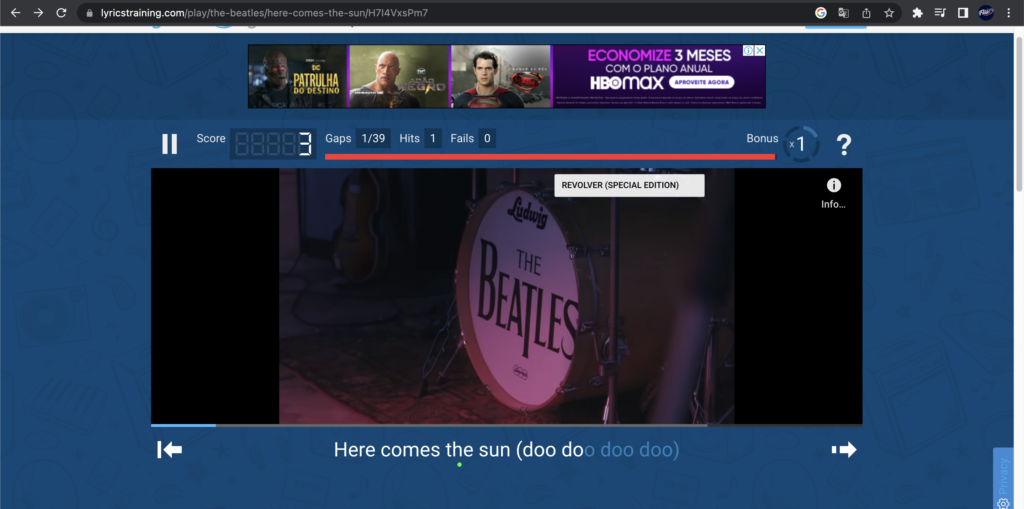Bookmark this page with the star
Viewport: 1024px width, 509px height.
click(889, 12)
